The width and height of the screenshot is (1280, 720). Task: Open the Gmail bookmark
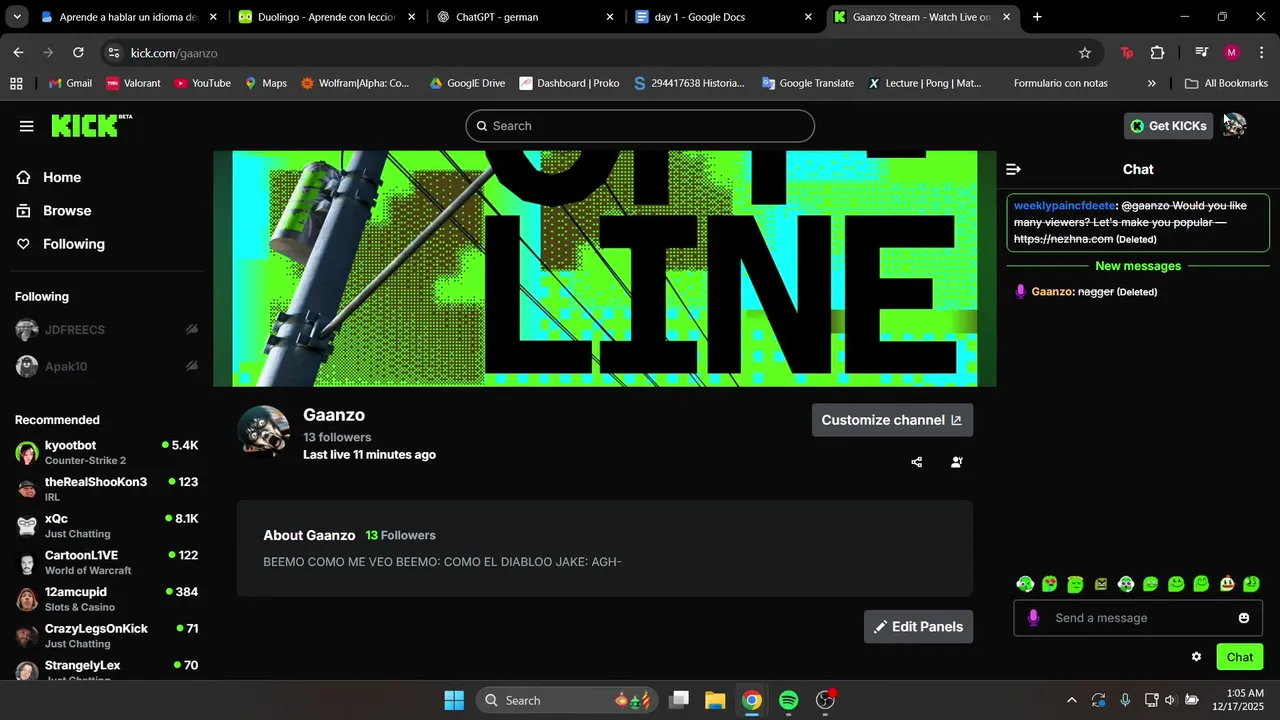coord(70,83)
